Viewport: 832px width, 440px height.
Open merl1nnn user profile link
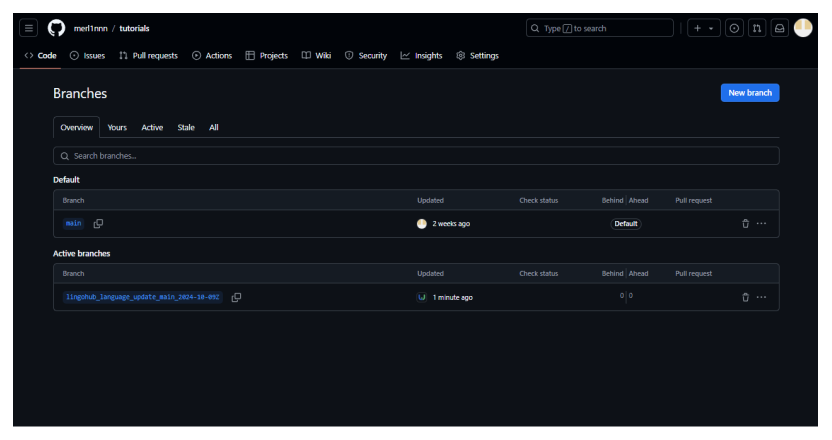[x=91, y=29]
